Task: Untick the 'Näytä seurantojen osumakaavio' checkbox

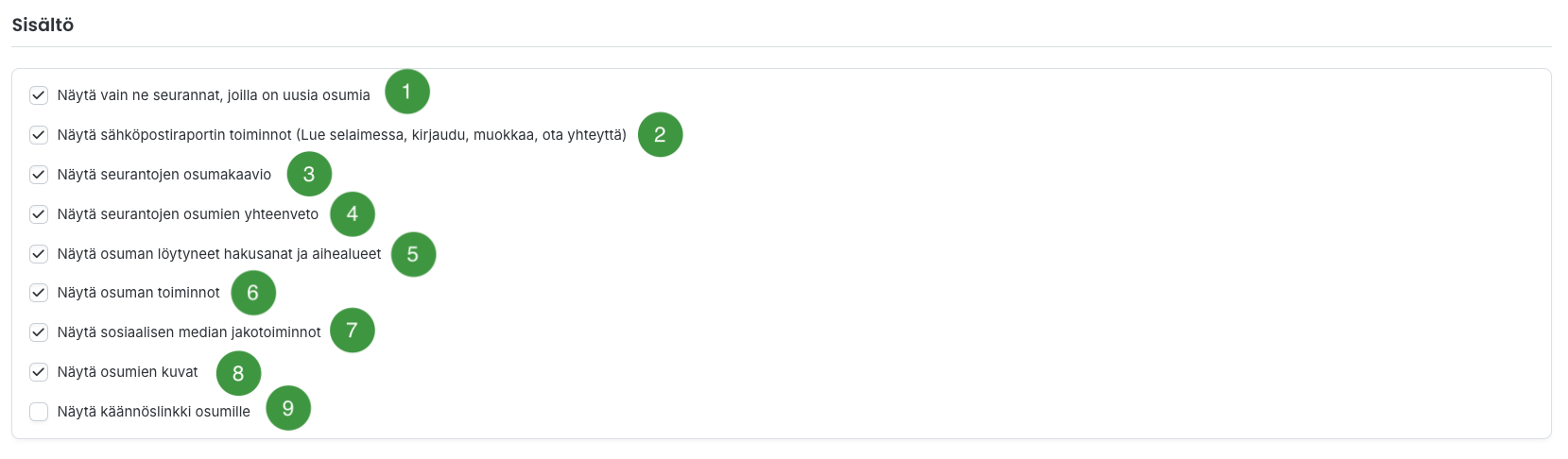Action: click(39, 175)
